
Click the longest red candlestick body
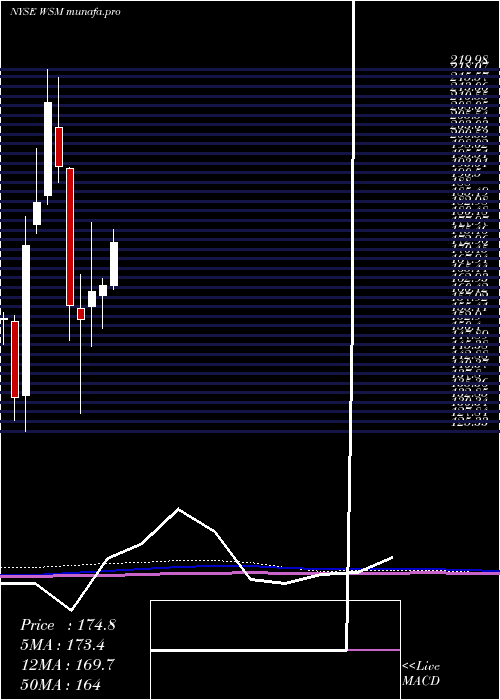(x=70, y=237)
